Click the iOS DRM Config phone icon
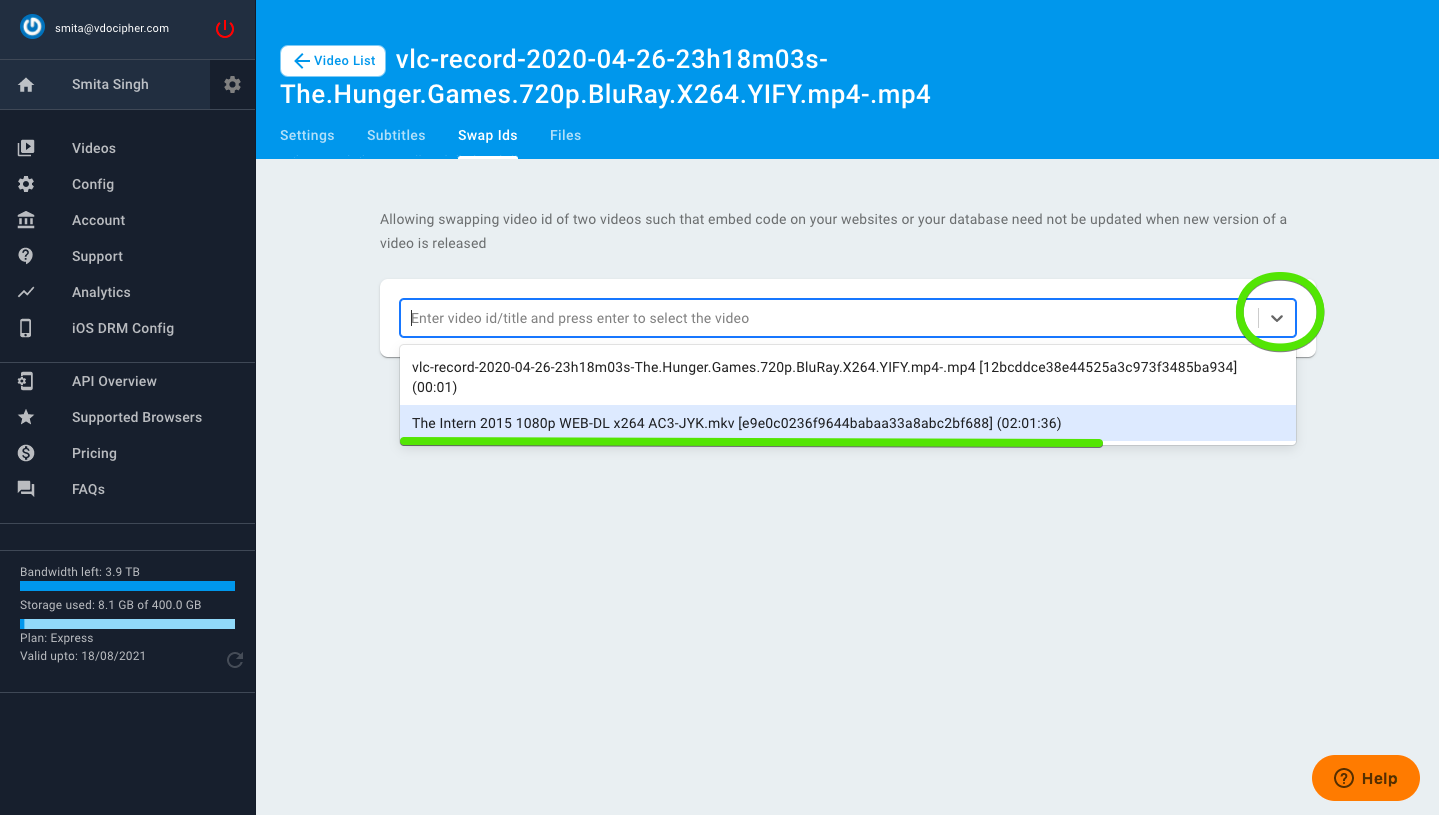1439x815 pixels. point(26,328)
